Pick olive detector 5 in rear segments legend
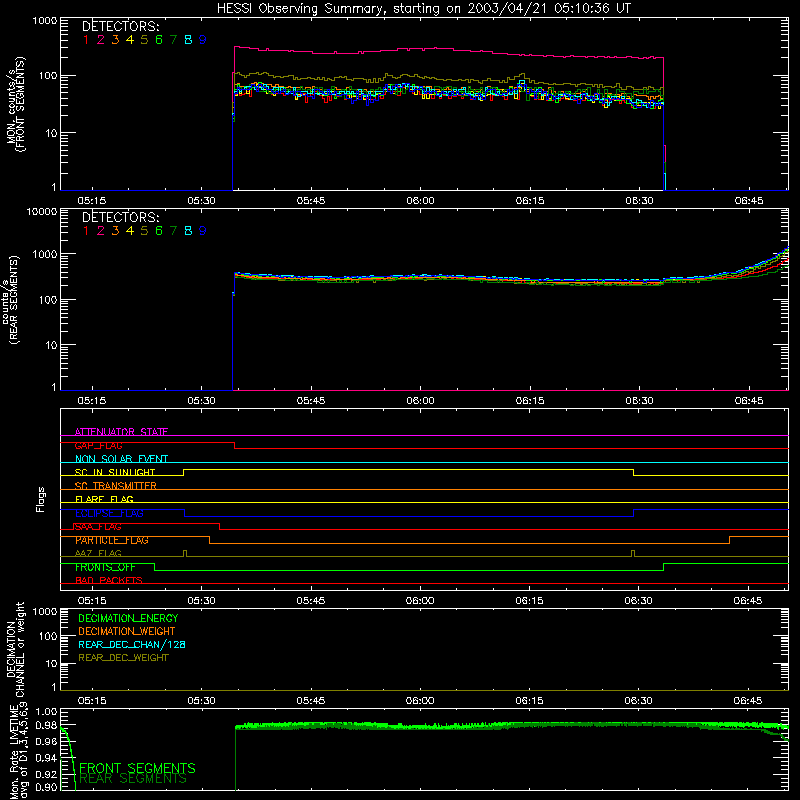Viewport: 800px width, 800px height. 144,231
